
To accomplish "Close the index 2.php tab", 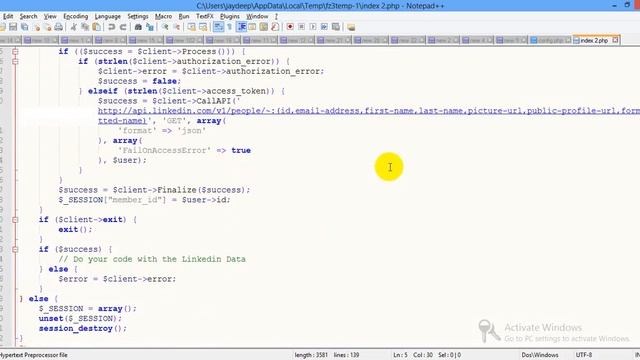I will click(x=616, y=40).
